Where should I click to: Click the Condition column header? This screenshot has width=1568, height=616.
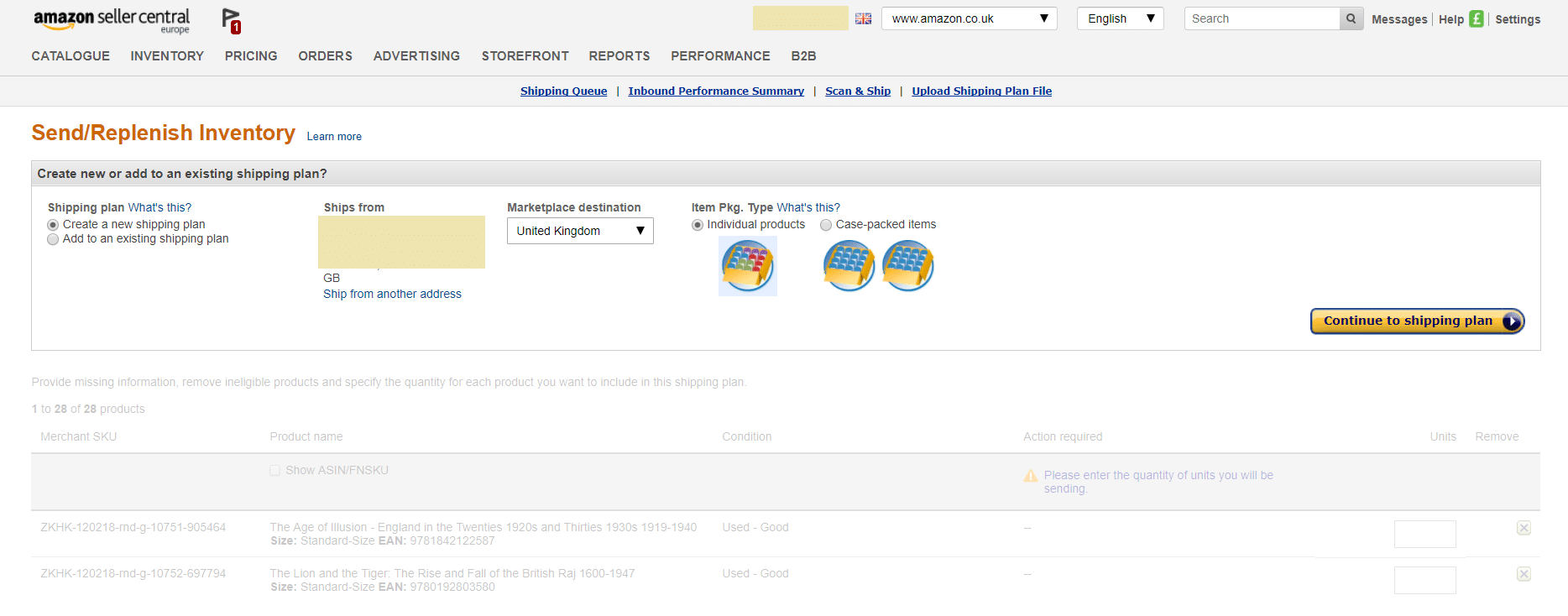click(x=746, y=436)
